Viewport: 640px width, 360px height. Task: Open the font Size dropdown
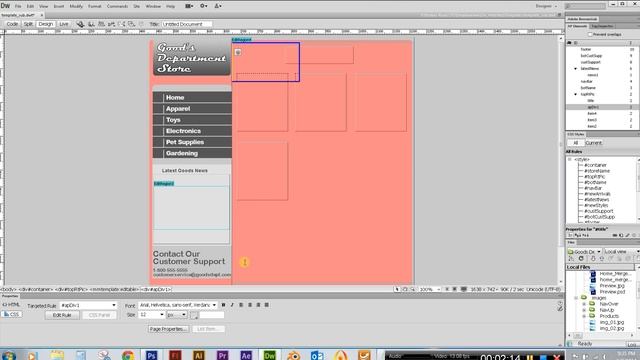[162, 315]
